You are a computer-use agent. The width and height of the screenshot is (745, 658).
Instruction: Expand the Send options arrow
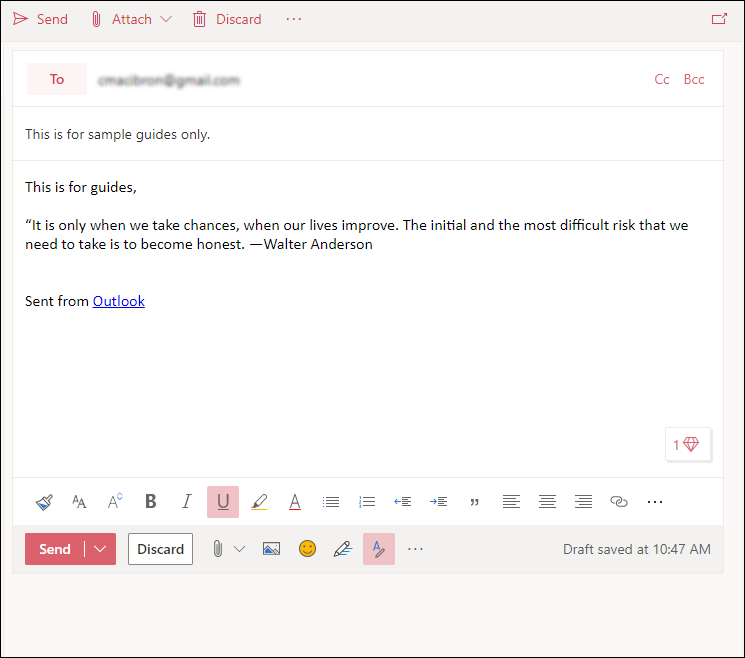(100, 549)
